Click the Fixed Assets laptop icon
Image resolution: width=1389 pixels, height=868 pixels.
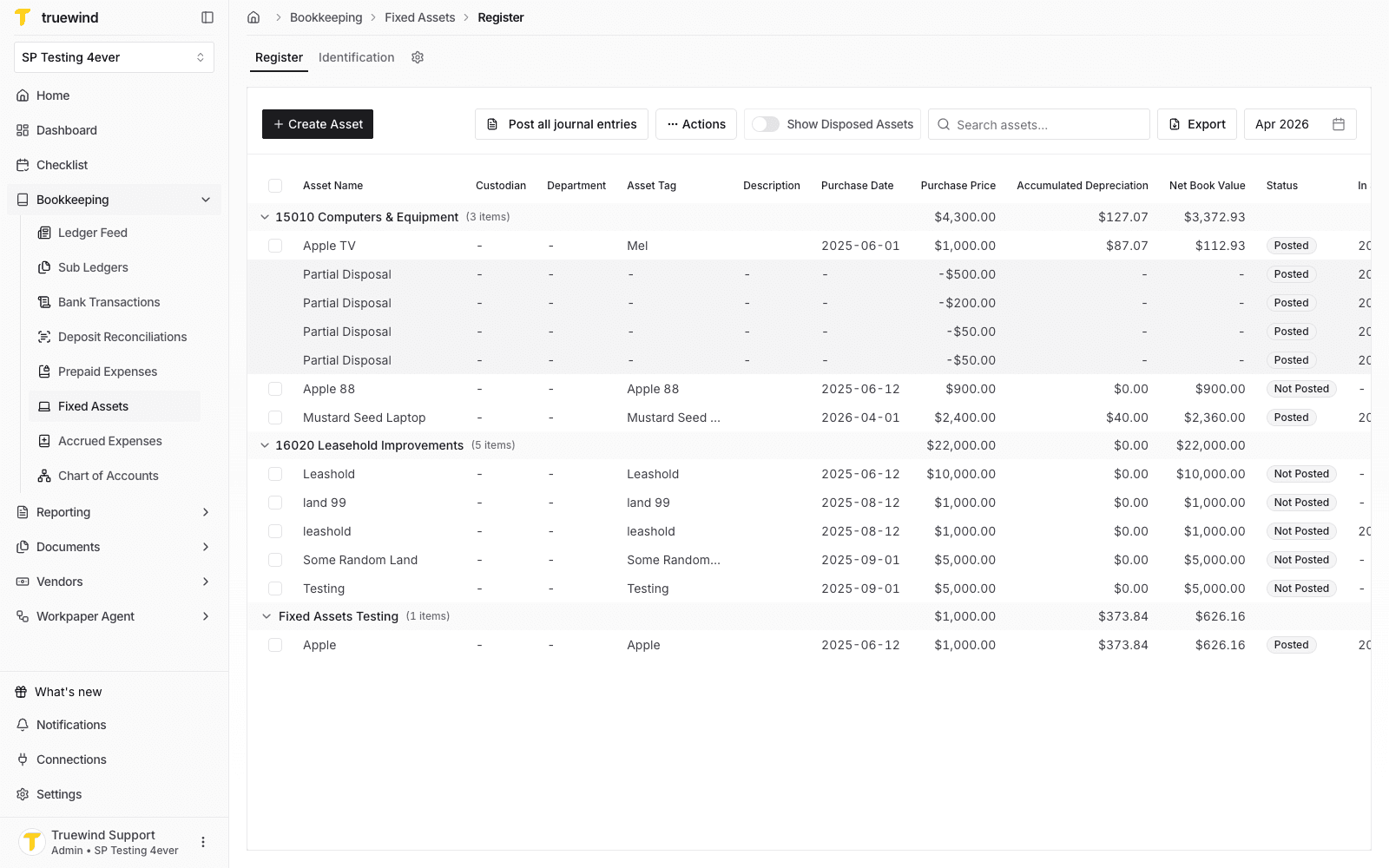(44, 406)
